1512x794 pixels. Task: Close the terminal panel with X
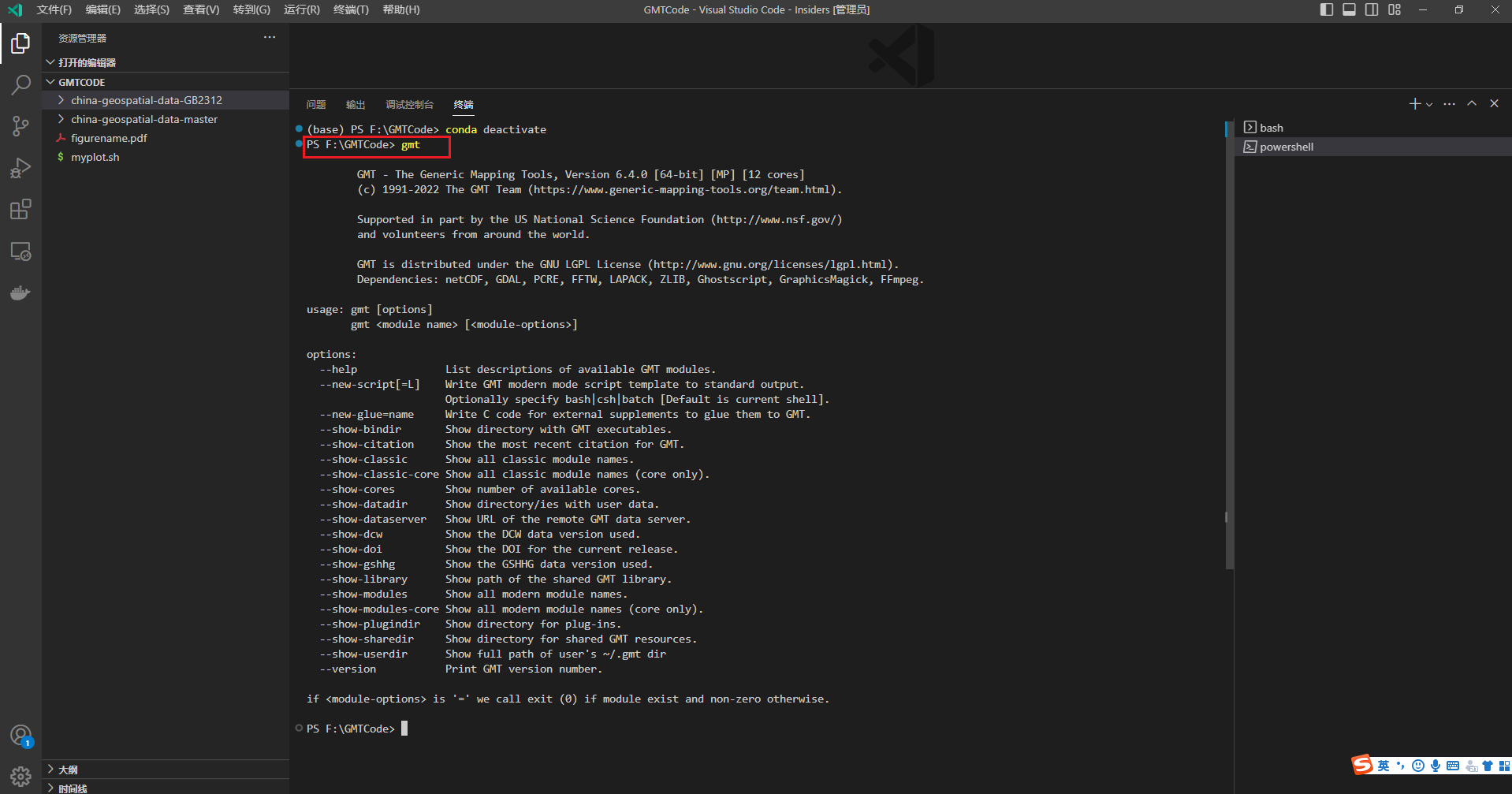coord(1494,104)
